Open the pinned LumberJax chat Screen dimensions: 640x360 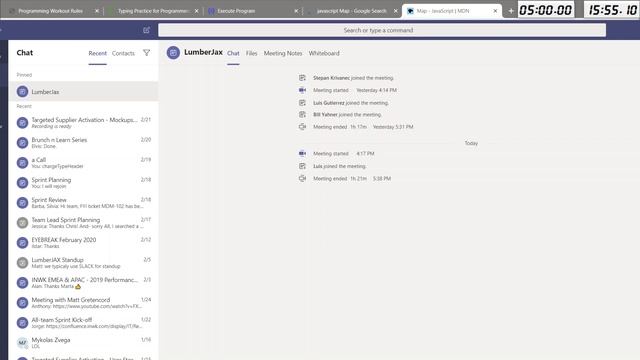click(83, 91)
